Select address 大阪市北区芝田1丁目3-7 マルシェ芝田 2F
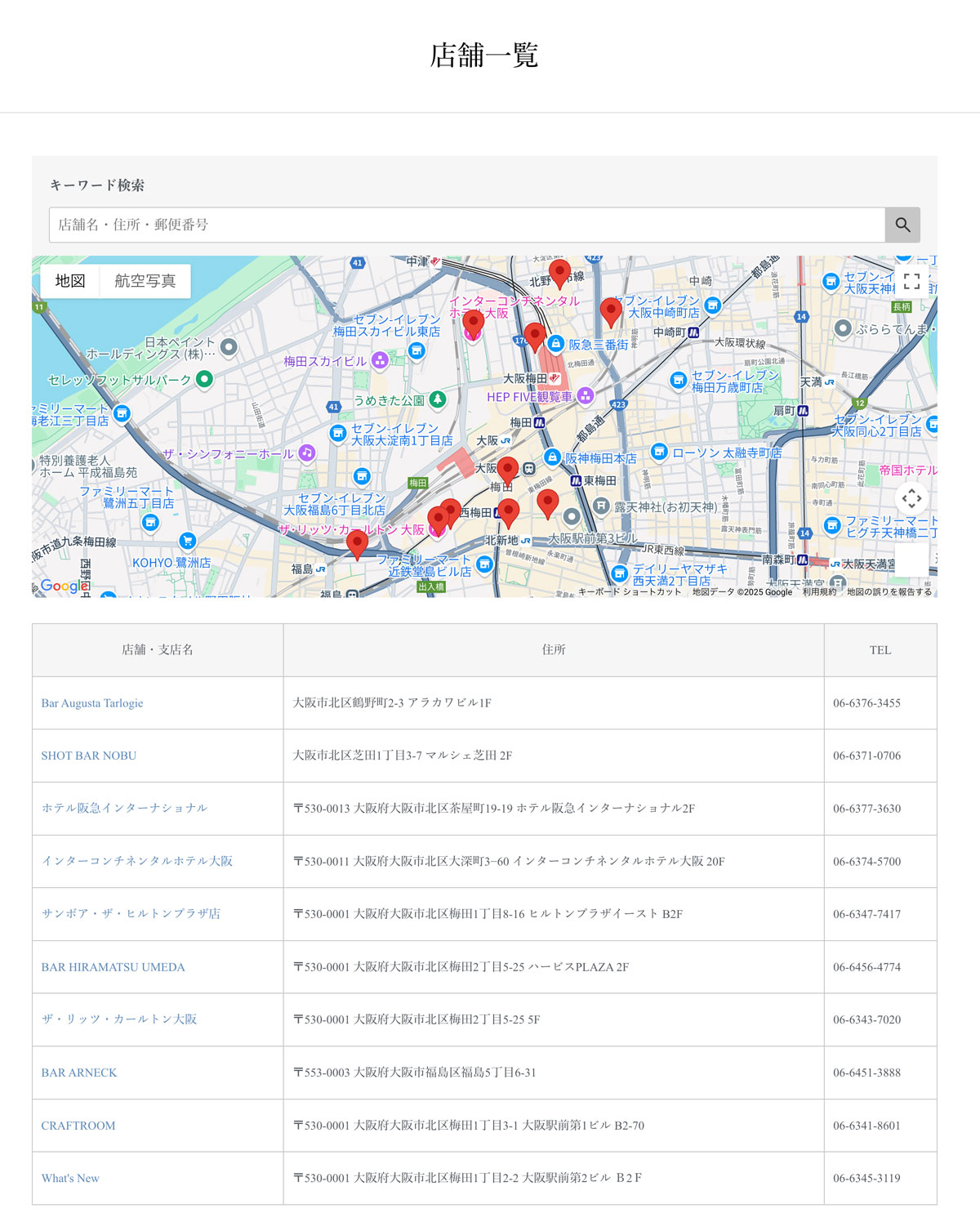This screenshot has width=980, height=1231. (x=403, y=756)
